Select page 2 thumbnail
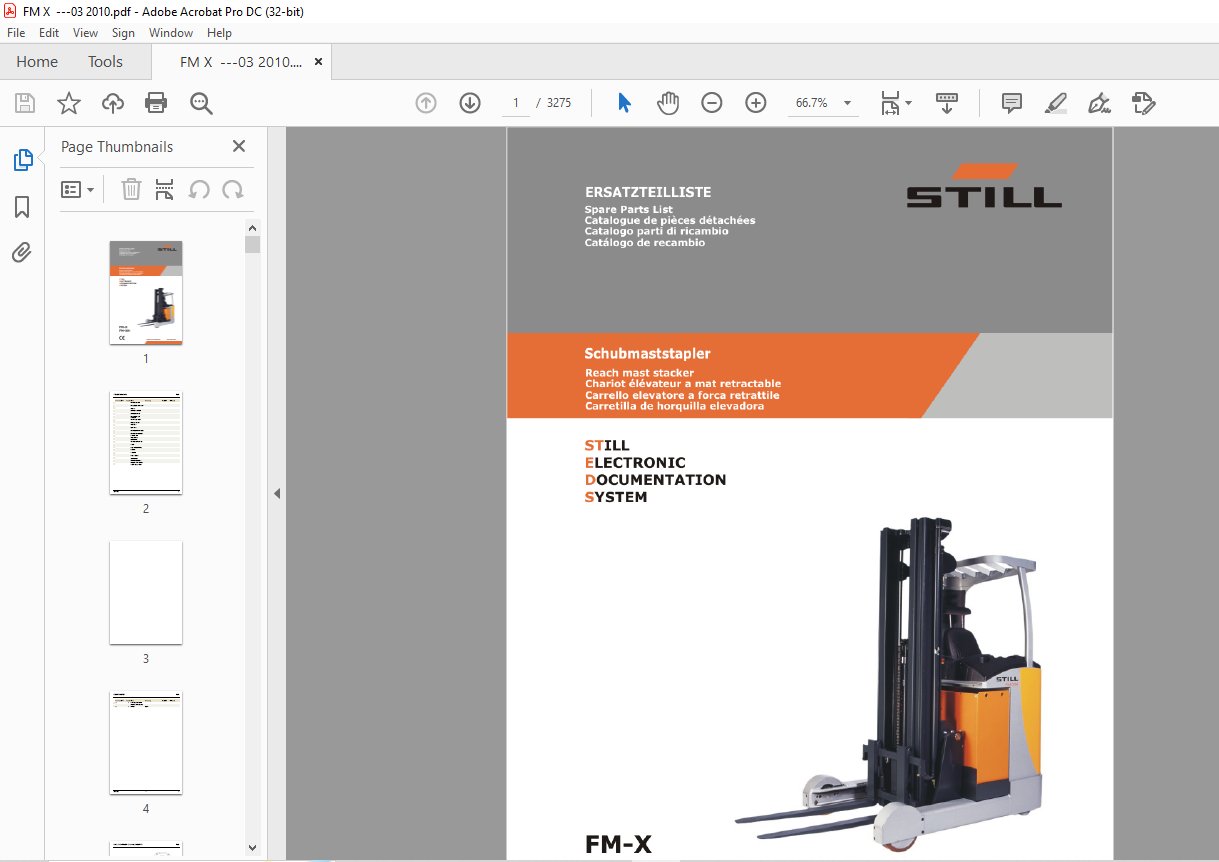 [146, 443]
